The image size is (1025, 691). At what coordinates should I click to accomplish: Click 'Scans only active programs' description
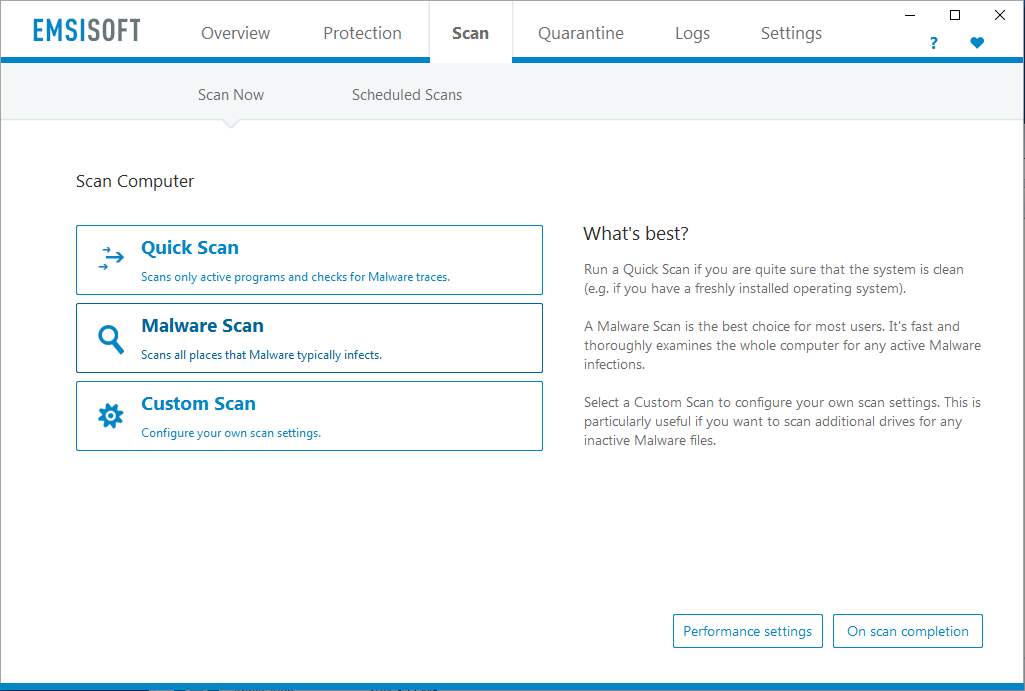tap(295, 277)
